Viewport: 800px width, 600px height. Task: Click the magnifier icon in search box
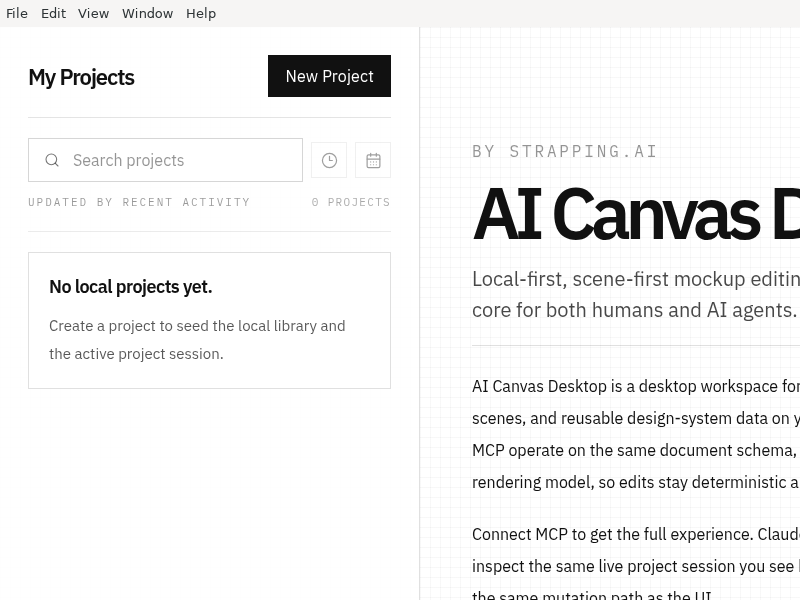pos(52,160)
